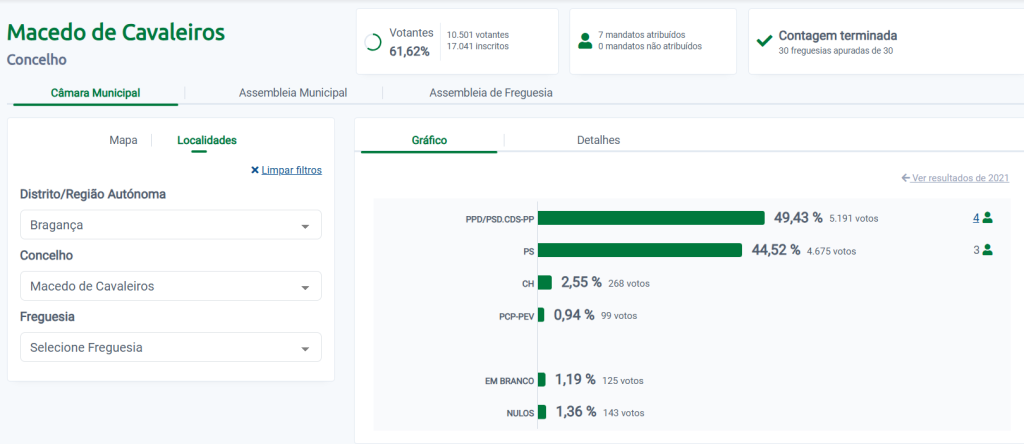Open the Concelho dropdown showing Macedo de Cavaleiros
1024x444 pixels.
170,286
